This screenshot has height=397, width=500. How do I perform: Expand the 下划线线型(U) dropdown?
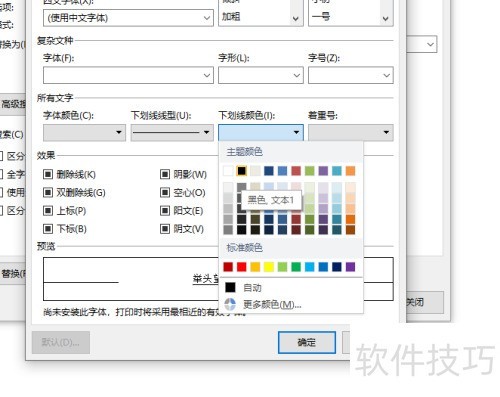point(172,133)
